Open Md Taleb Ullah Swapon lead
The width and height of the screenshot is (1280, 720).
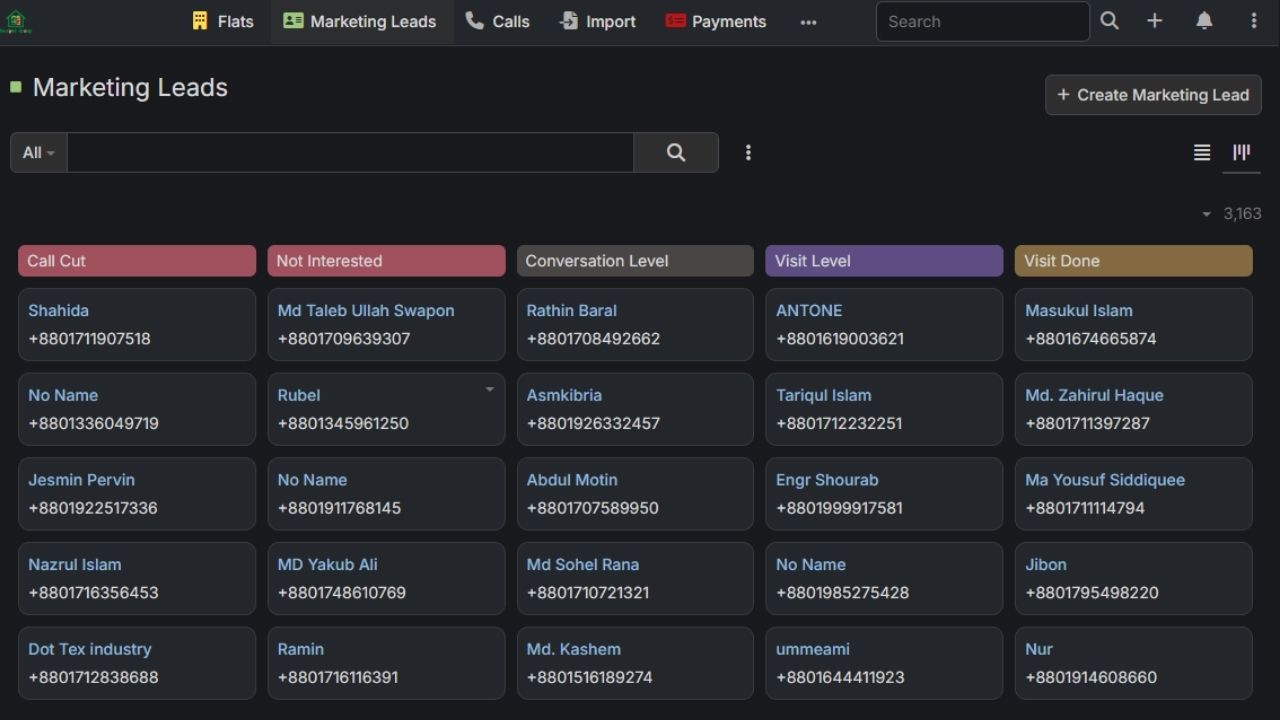click(366, 310)
